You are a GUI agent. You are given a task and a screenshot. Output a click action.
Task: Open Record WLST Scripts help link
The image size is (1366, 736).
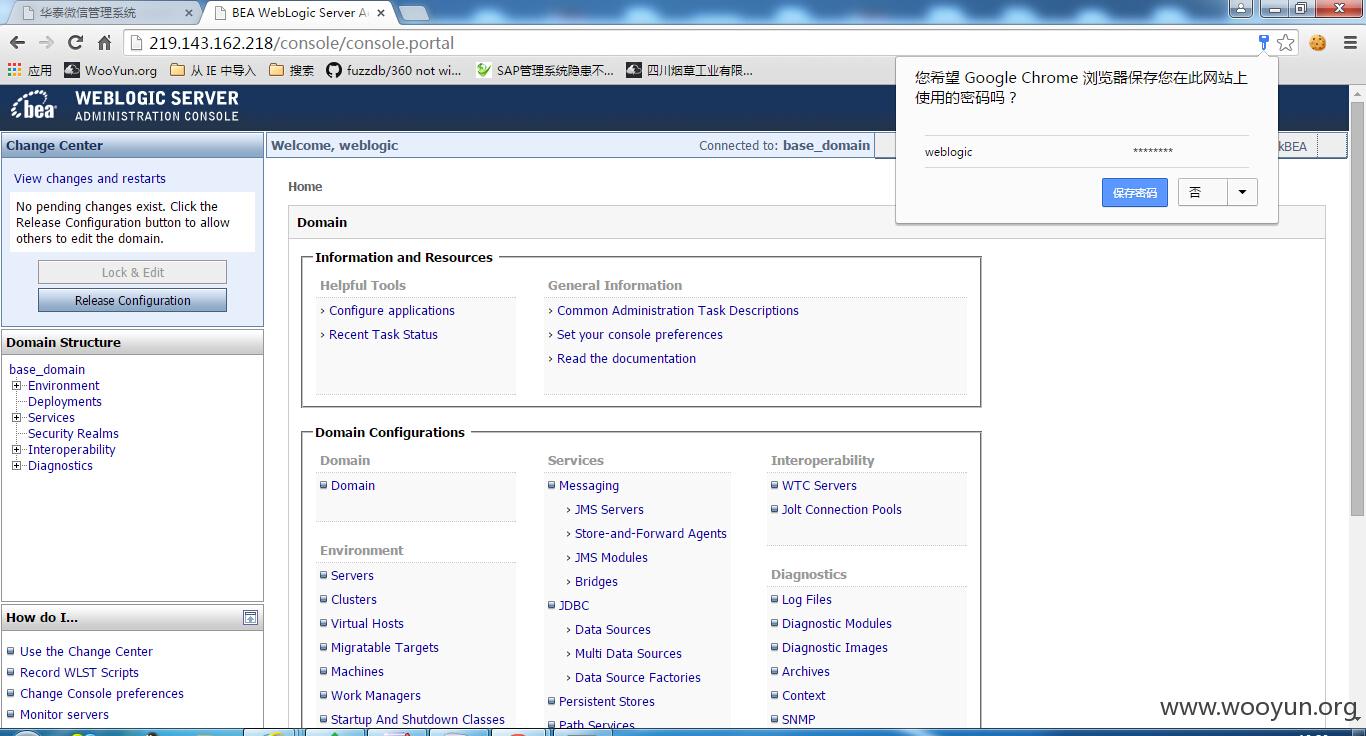coord(79,672)
